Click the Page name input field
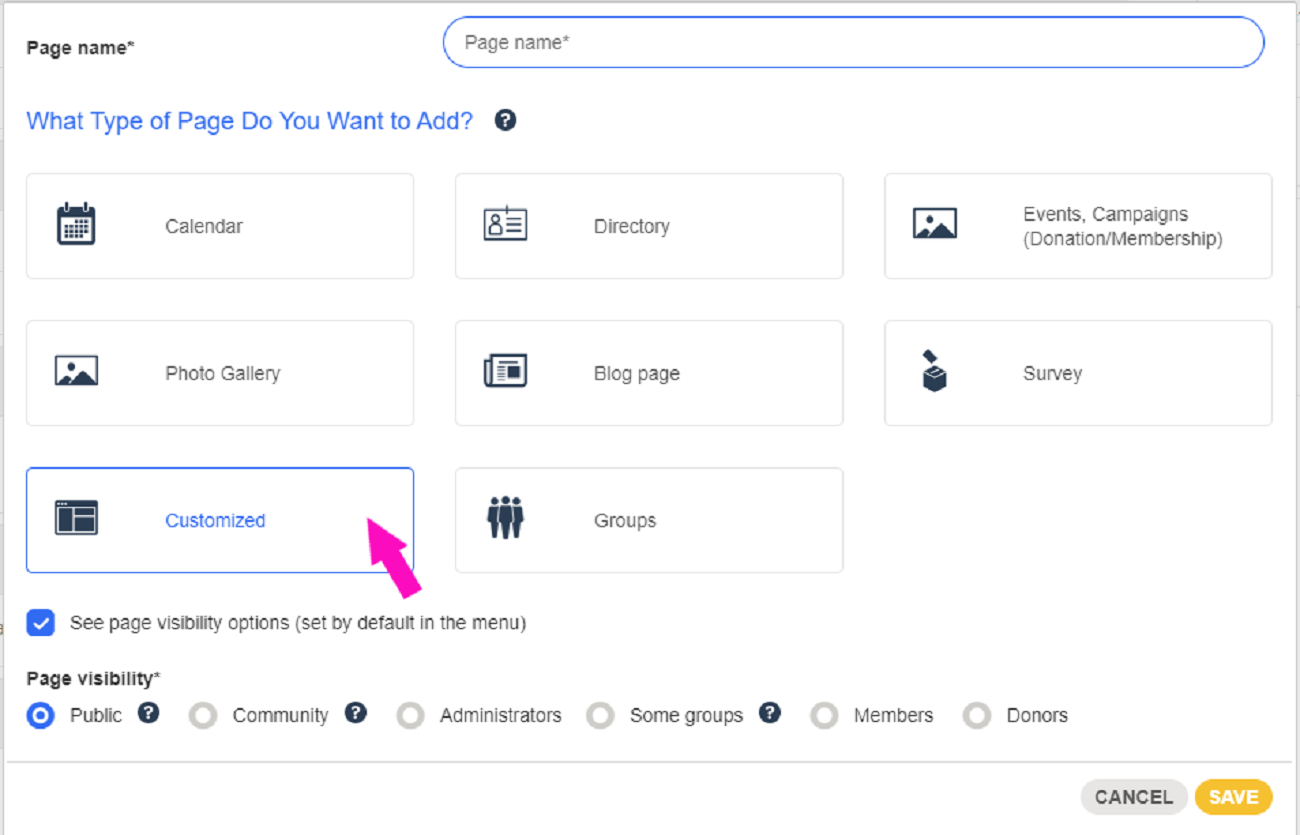 (852, 42)
